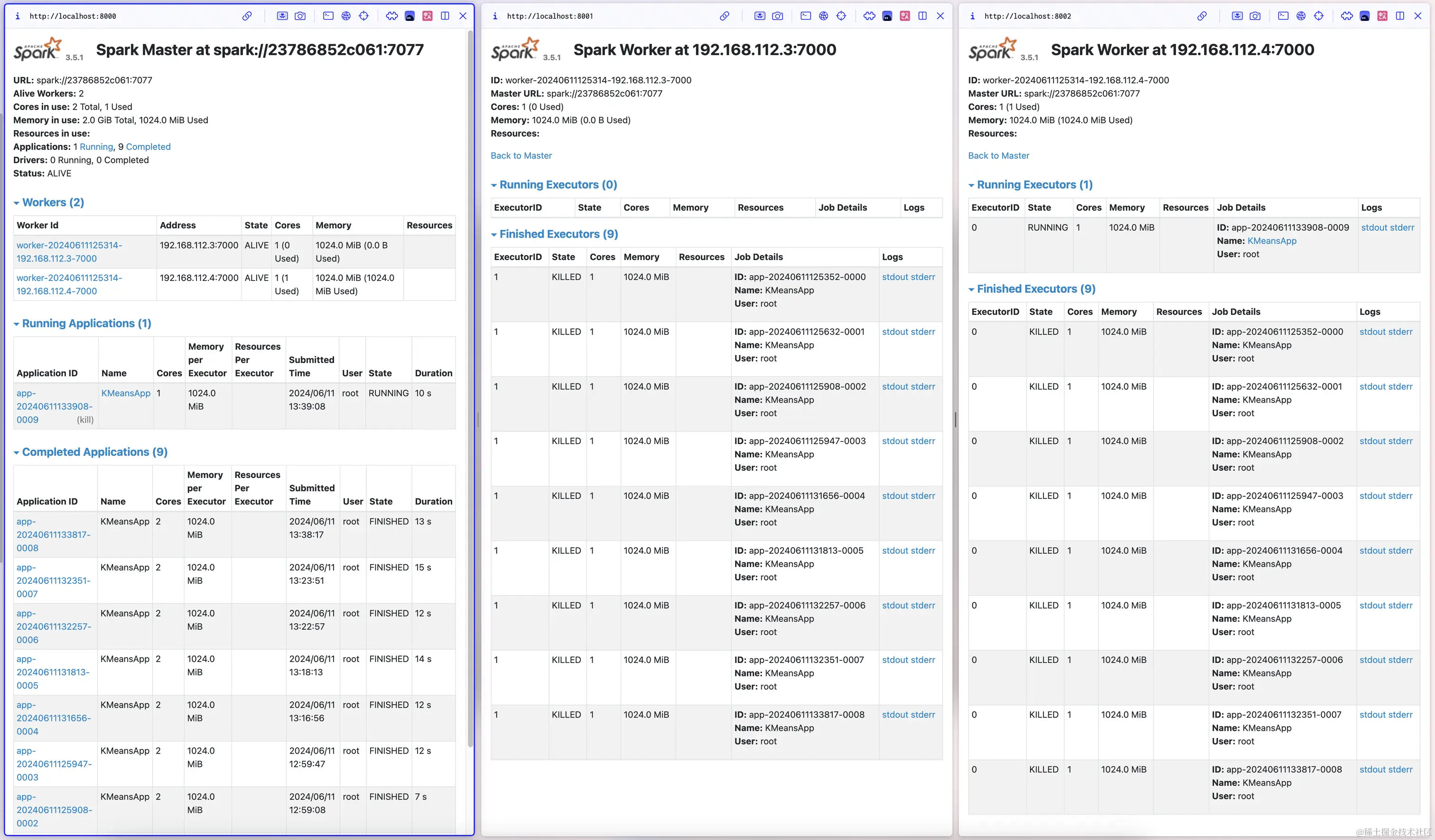The height and width of the screenshot is (840, 1435).
Task: Click the camera screenshot icon in localhost:8001 pane
Action: tap(777, 16)
